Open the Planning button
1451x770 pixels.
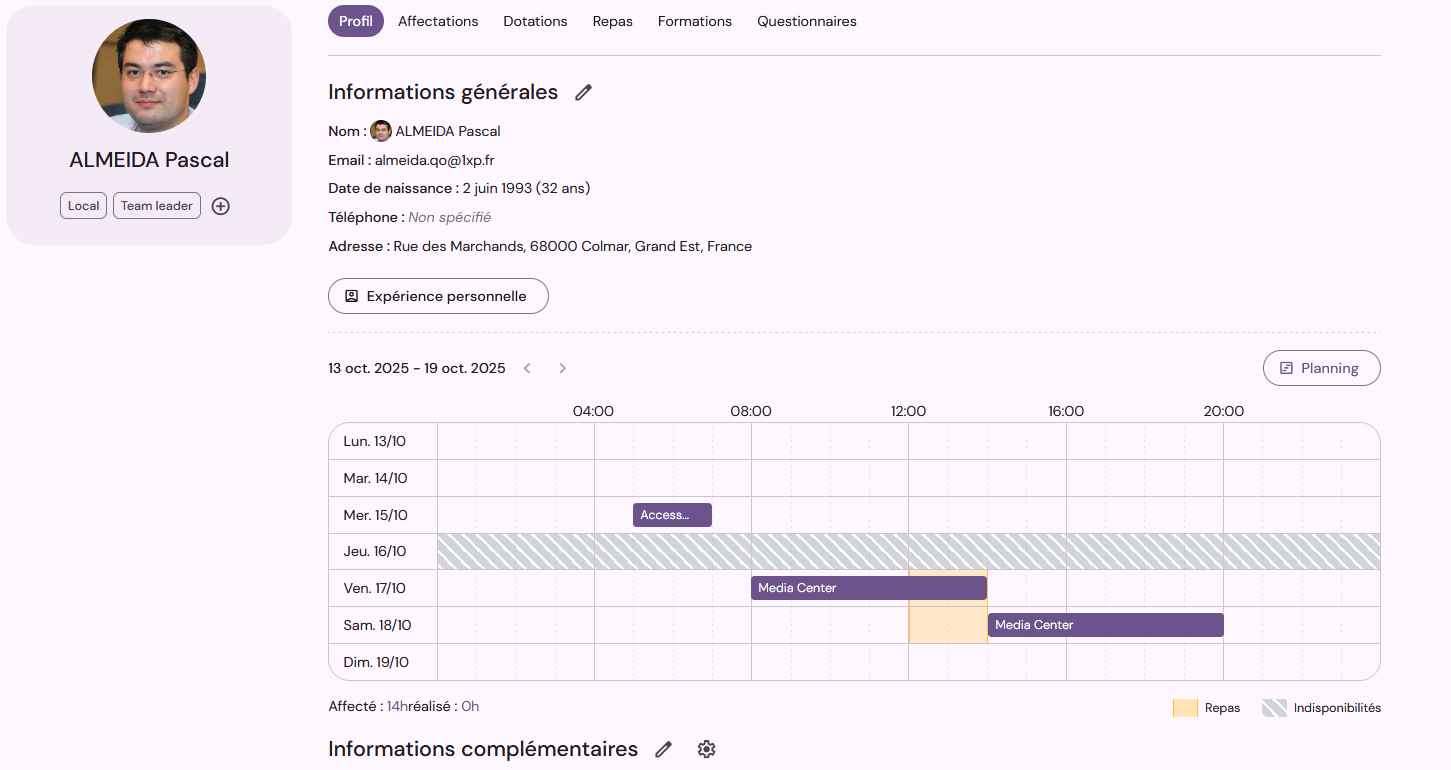[1321, 368]
